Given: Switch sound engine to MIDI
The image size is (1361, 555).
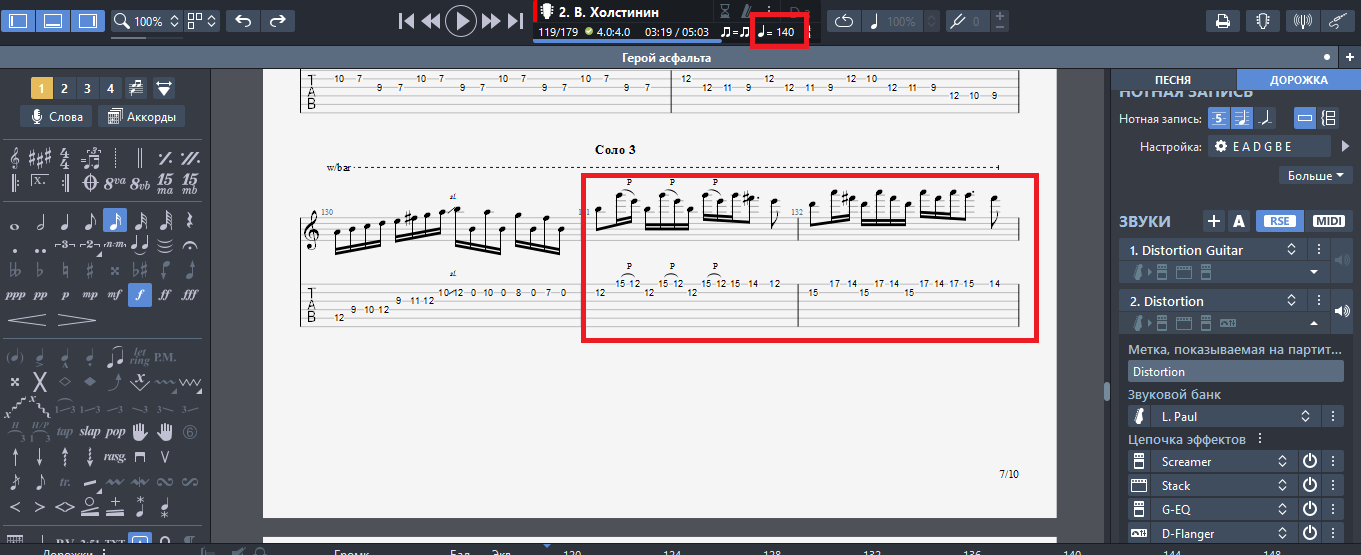Looking at the screenshot, I should [x=1328, y=221].
